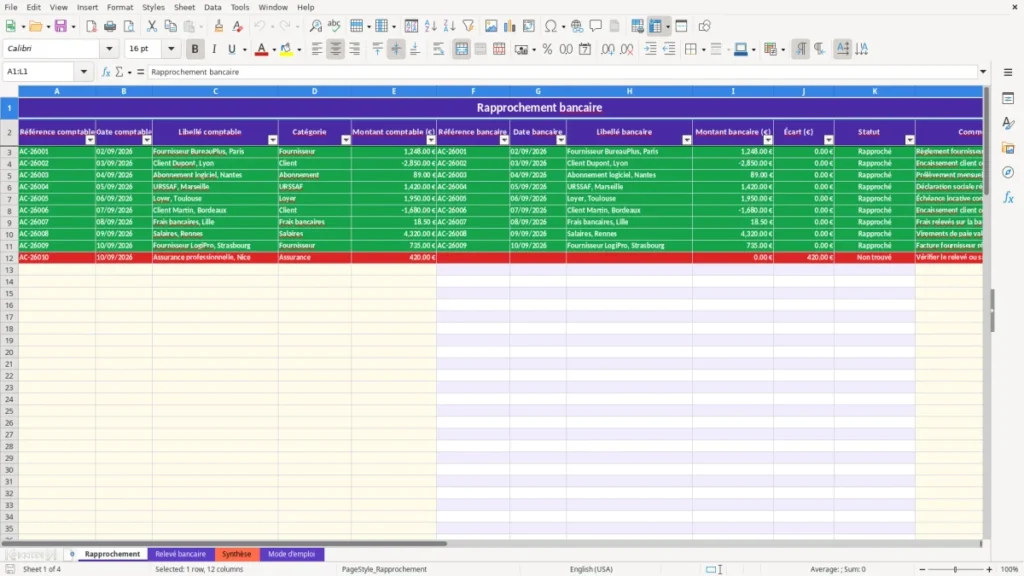Click the Sum sigma button
Viewport: 1024px width, 576px height.
click(x=120, y=72)
